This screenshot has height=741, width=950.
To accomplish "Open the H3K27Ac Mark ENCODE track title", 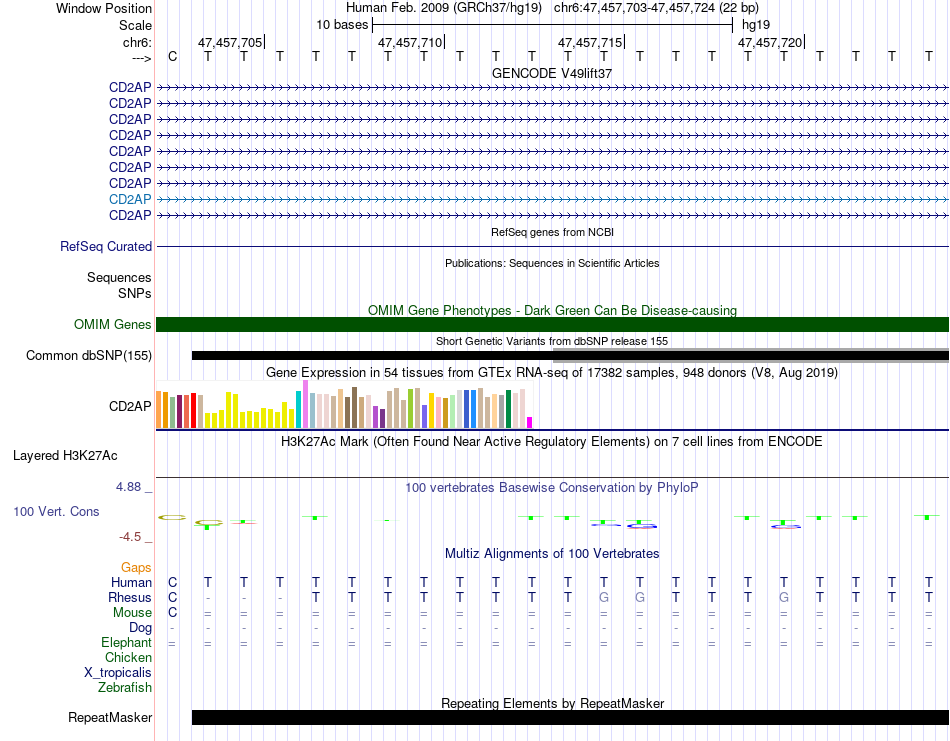I will (552, 441).
